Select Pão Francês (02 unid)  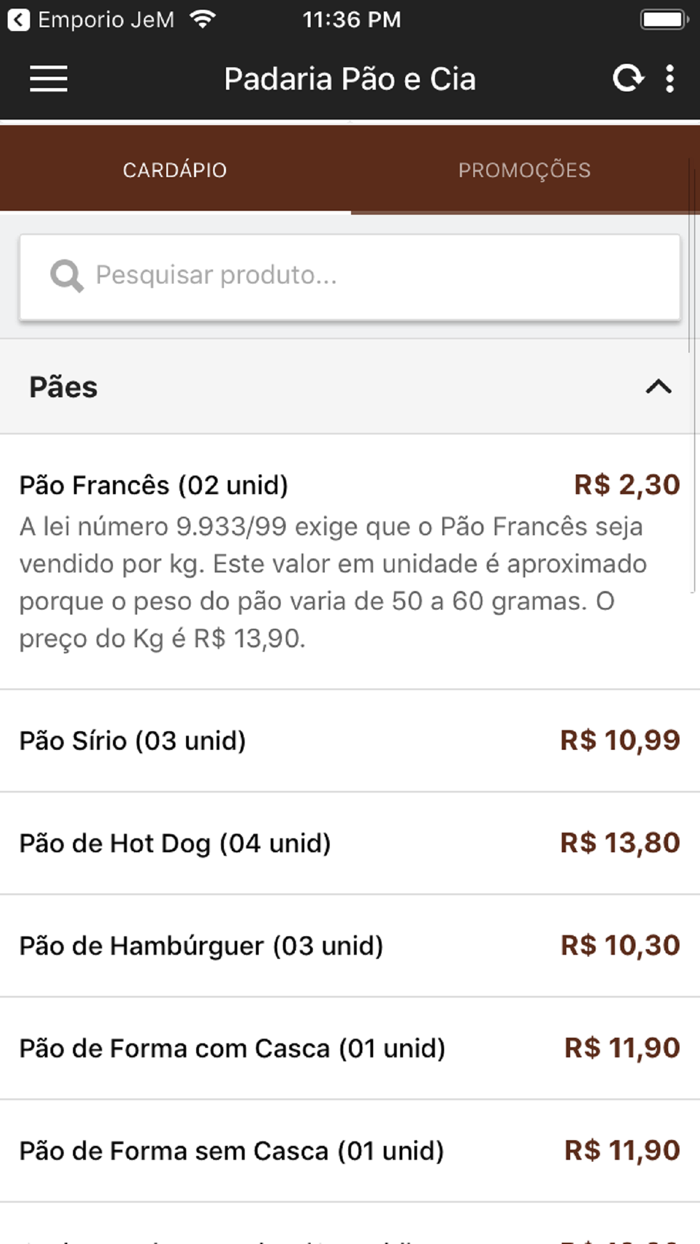[152, 484]
